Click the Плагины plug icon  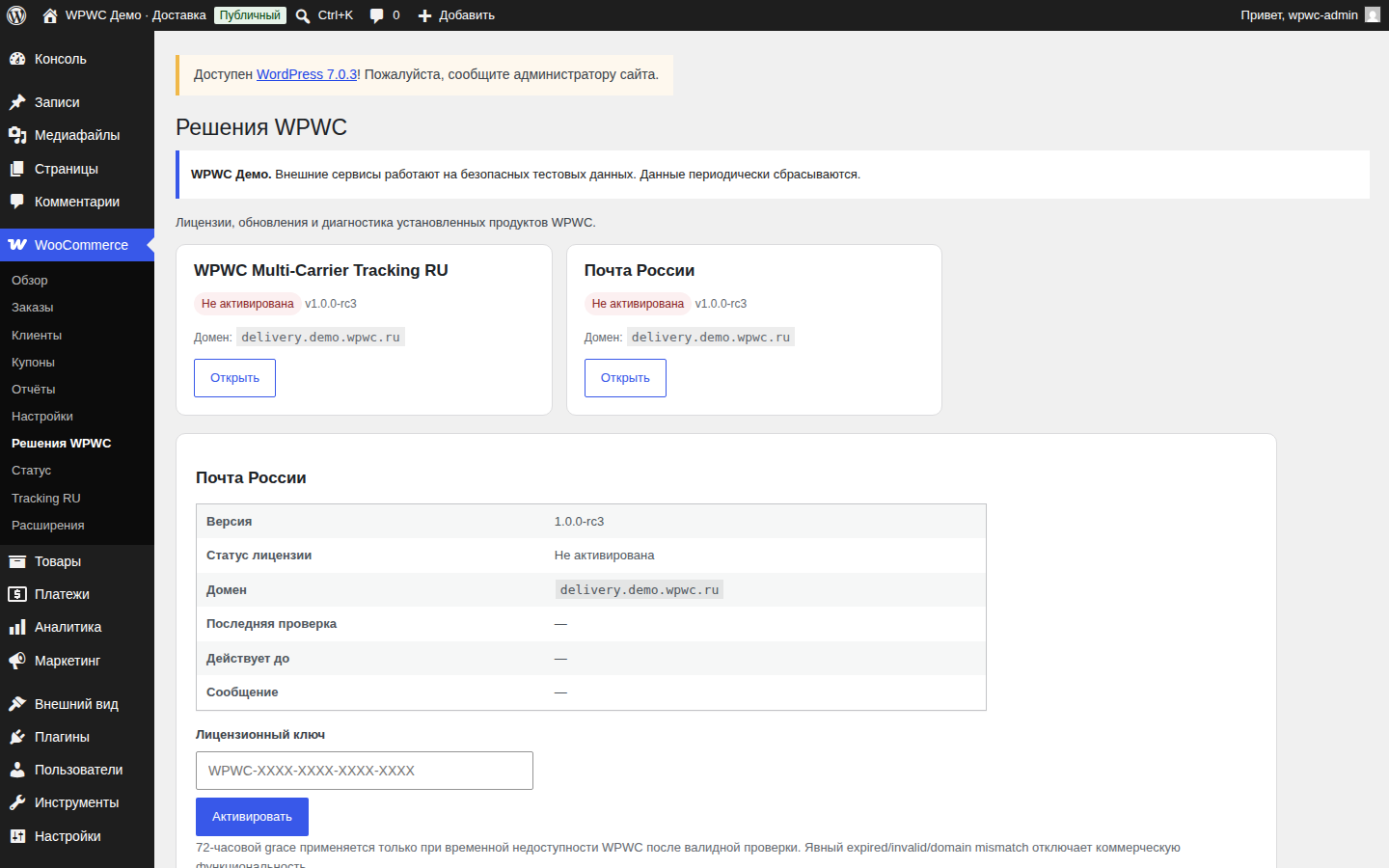(17, 737)
